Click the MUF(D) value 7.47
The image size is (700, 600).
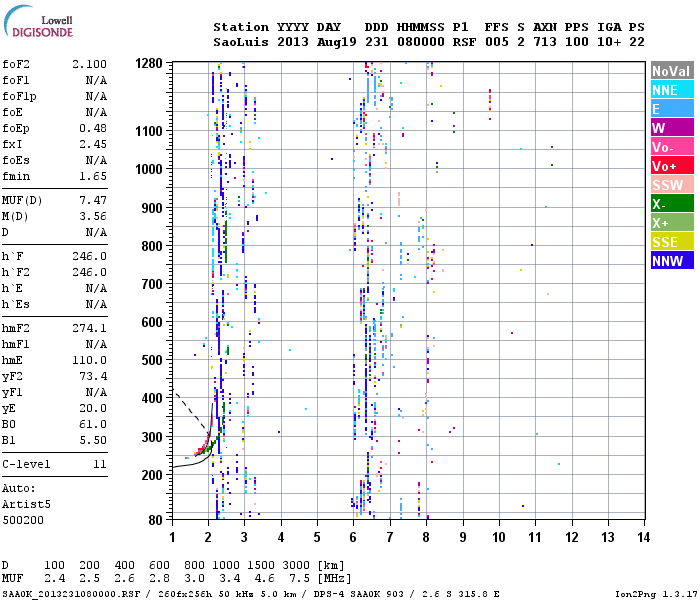pos(93,200)
